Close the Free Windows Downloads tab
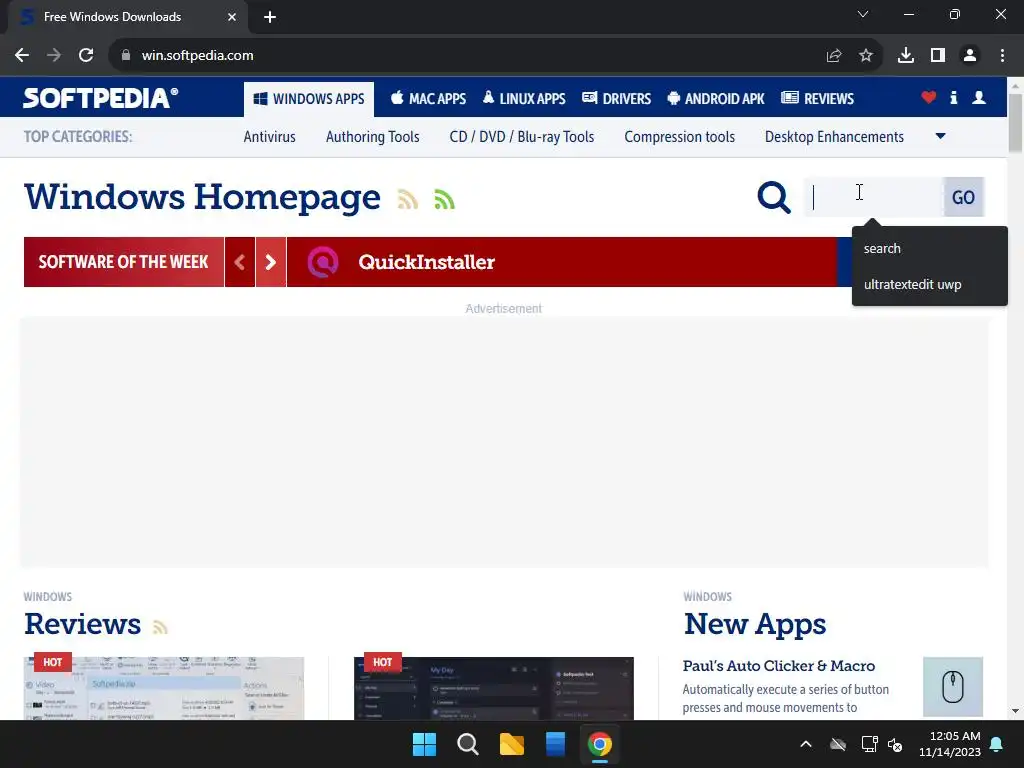 click(232, 17)
